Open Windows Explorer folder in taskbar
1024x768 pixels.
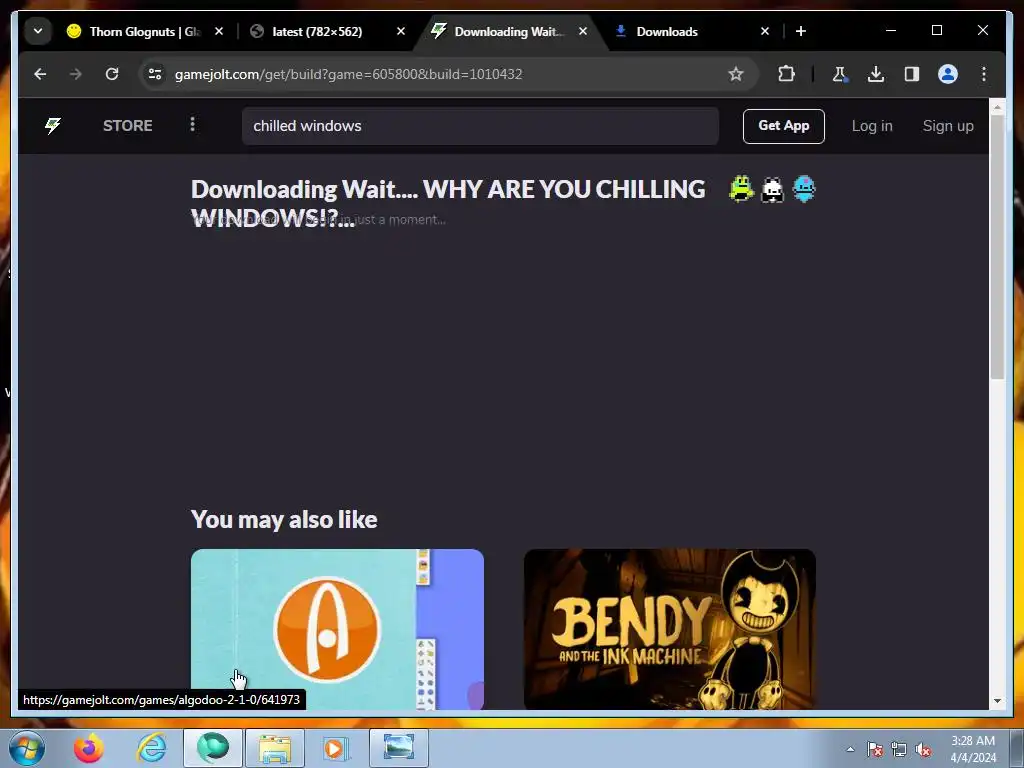point(275,748)
